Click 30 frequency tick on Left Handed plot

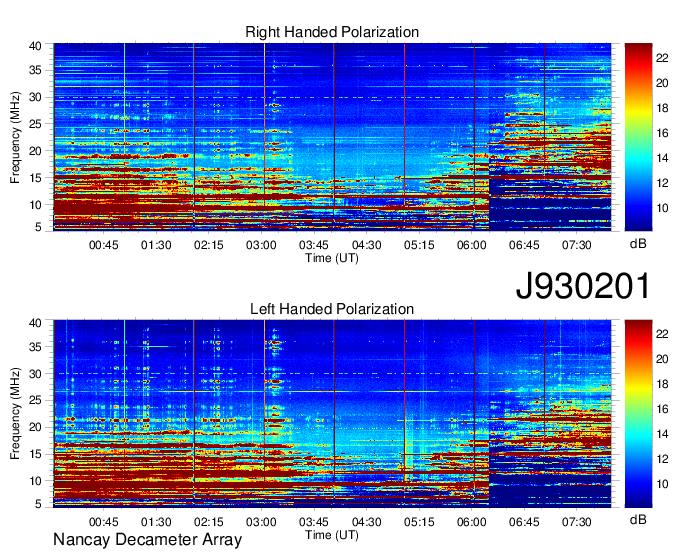coord(35,374)
